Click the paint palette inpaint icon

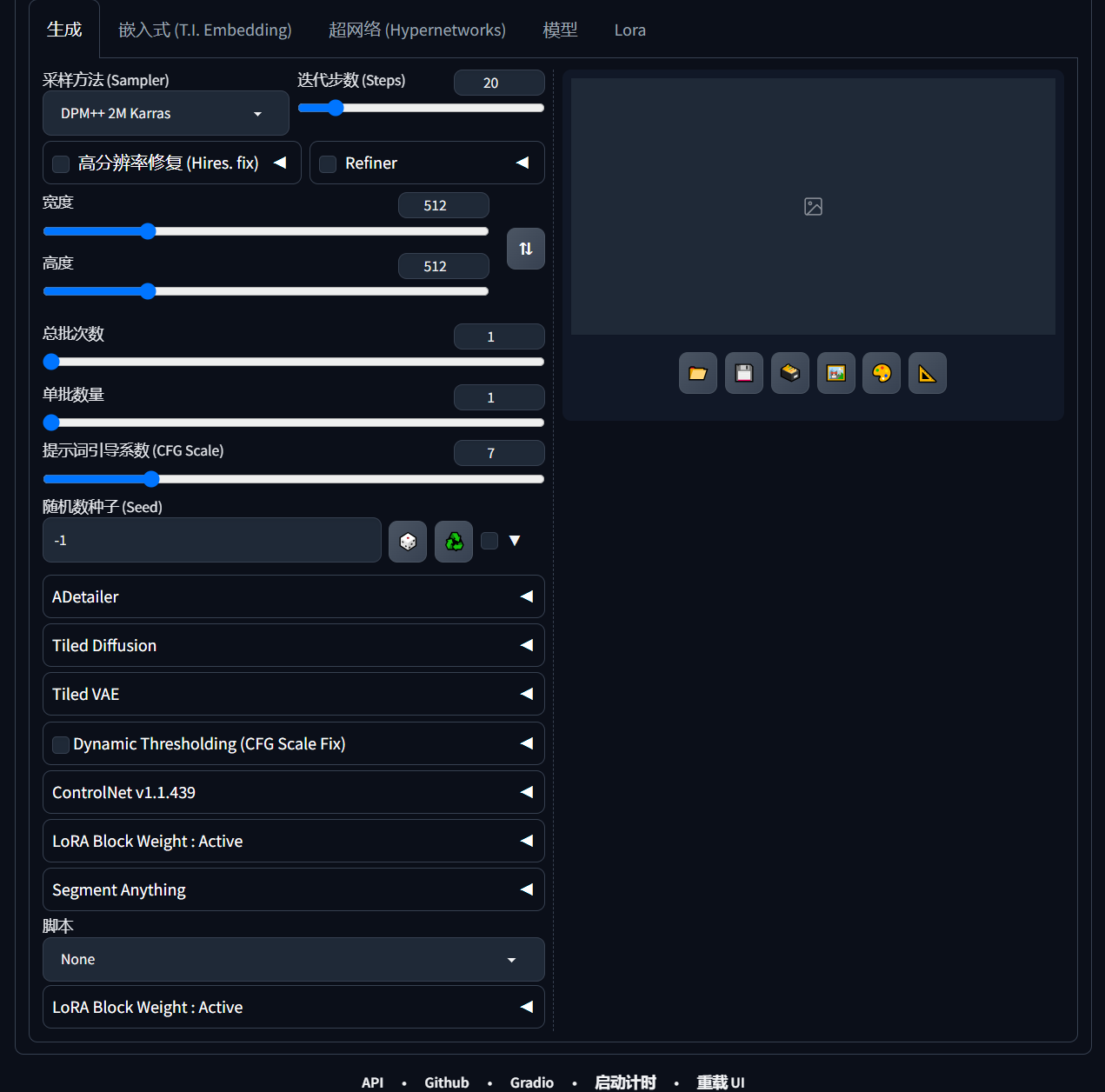[882, 373]
